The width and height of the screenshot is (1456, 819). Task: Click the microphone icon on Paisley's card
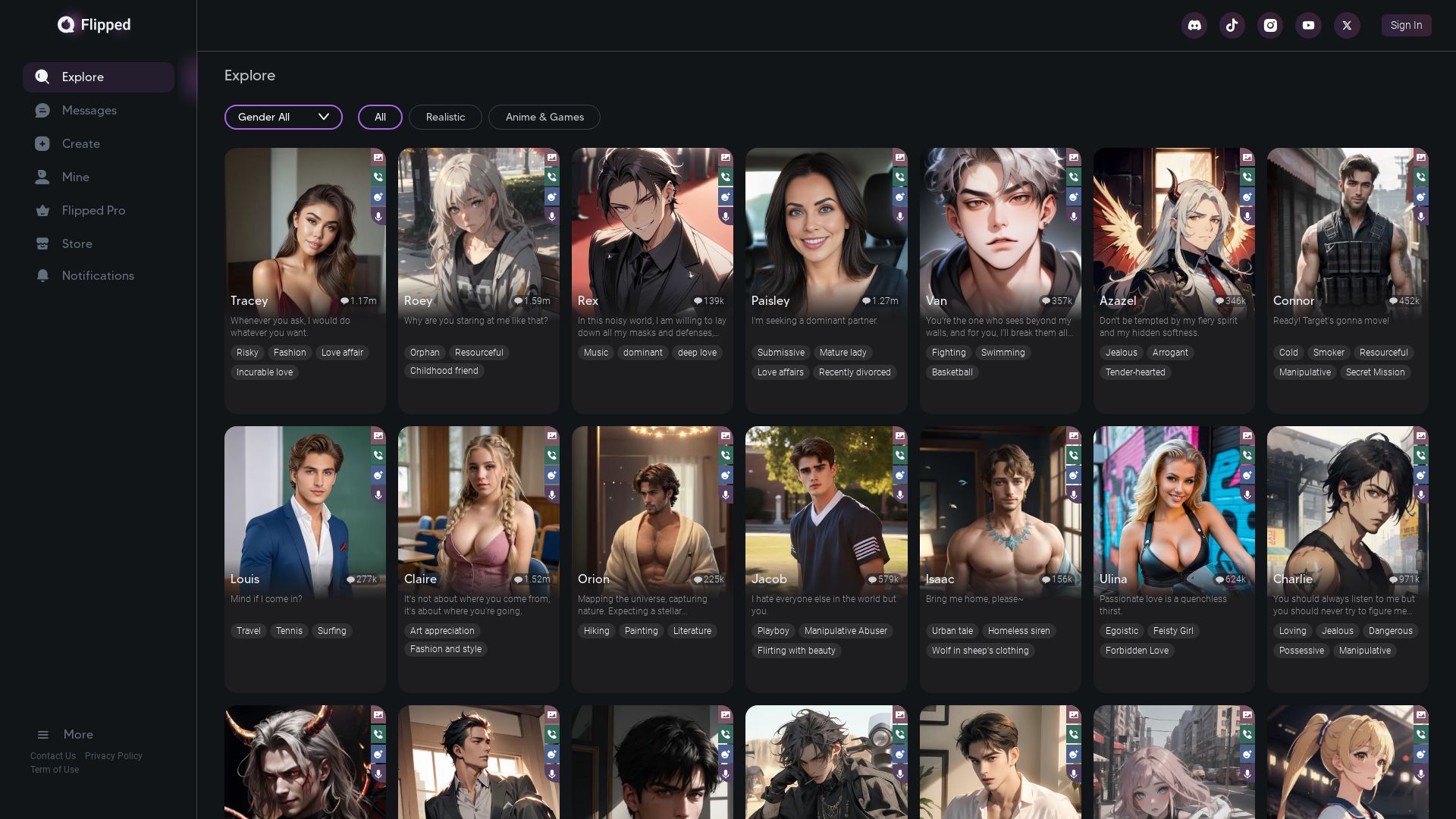[x=900, y=217]
